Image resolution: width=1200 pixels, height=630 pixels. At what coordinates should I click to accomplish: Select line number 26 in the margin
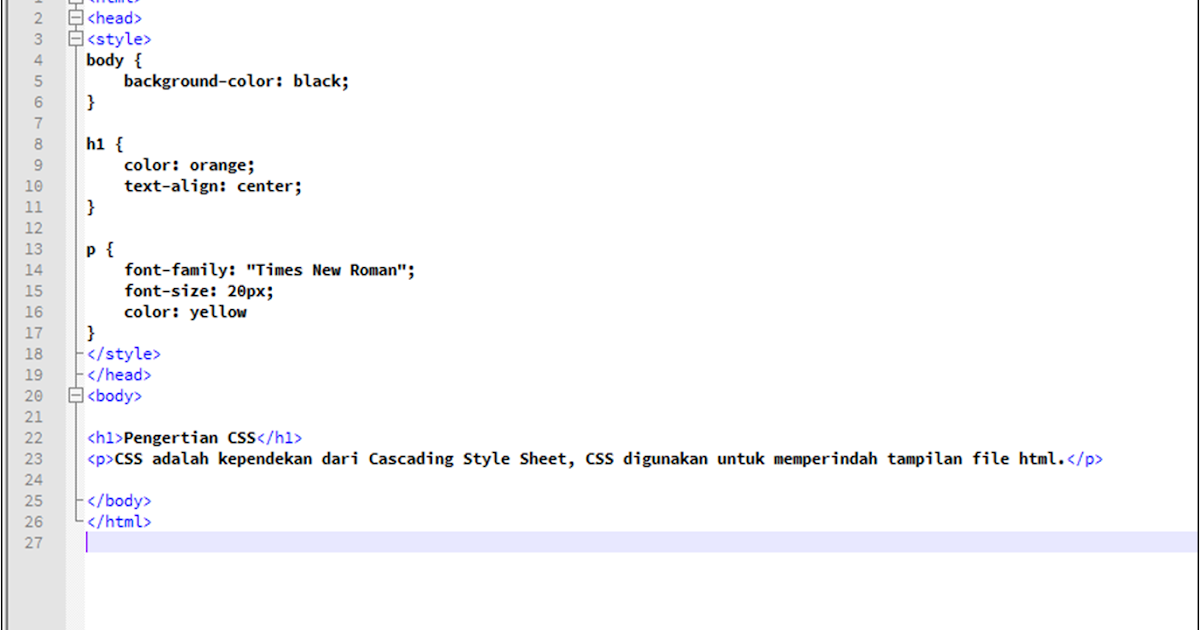pyautogui.click(x=34, y=522)
